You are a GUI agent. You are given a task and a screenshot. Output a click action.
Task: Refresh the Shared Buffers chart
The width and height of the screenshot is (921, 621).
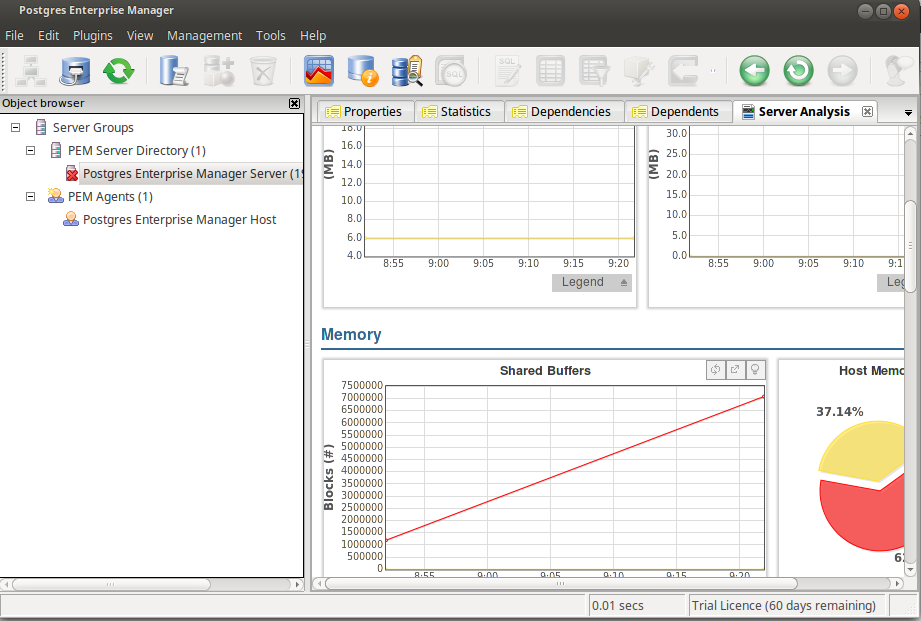(x=715, y=370)
